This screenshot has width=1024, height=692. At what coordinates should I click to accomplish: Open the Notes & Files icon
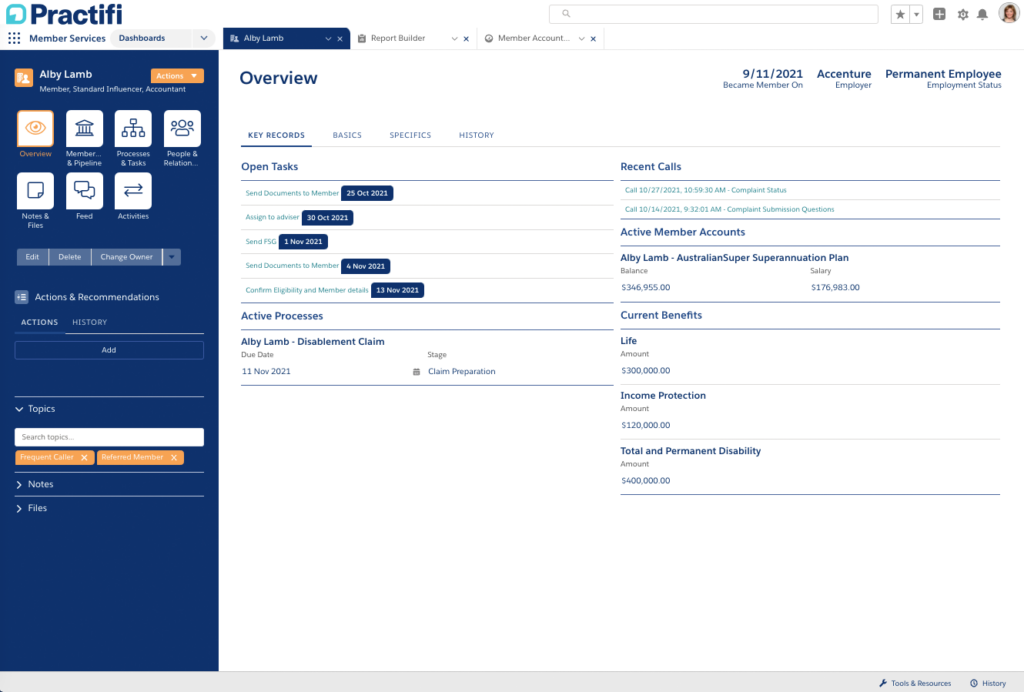35,191
